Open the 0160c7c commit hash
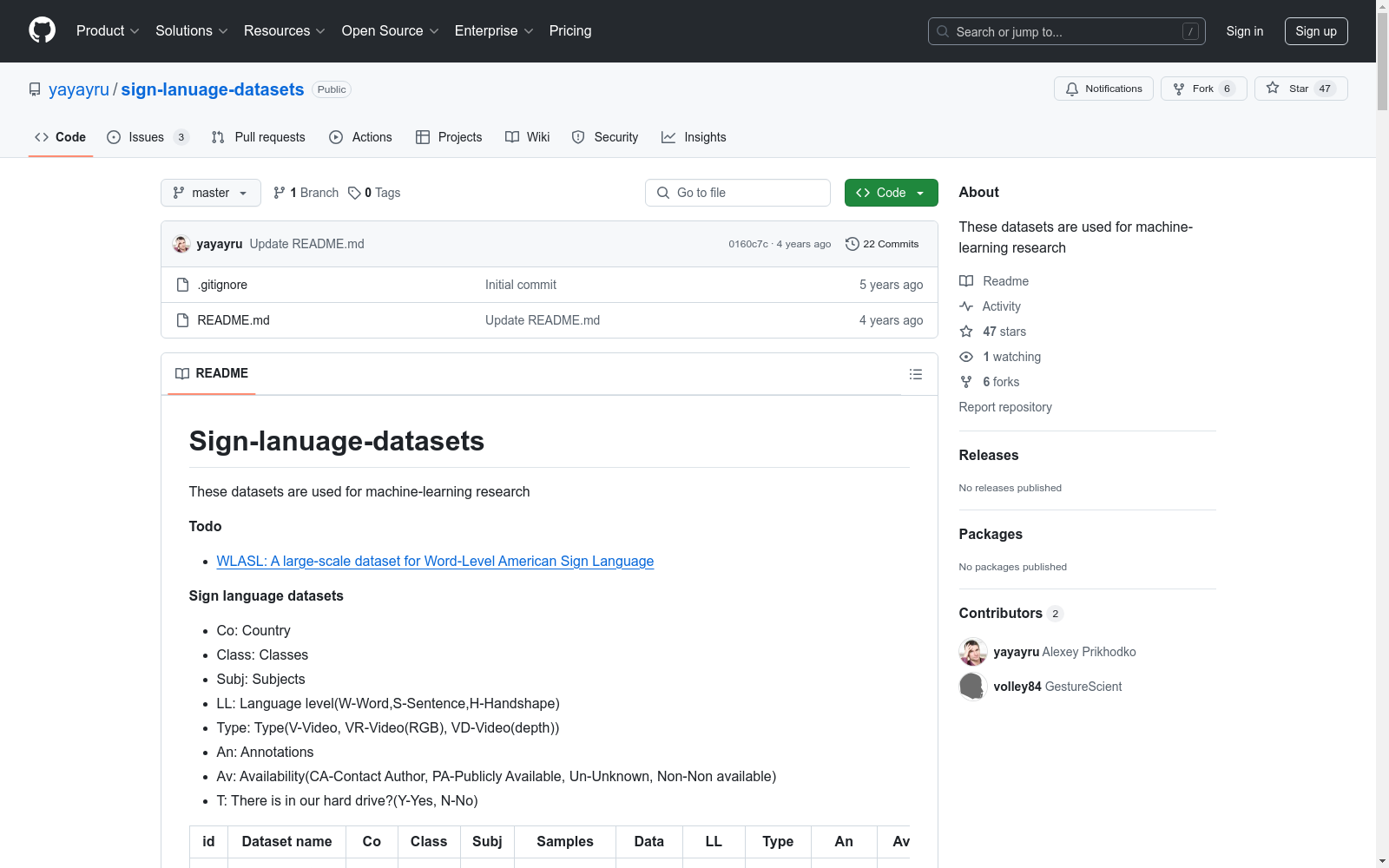1389x868 pixels. 748,244
